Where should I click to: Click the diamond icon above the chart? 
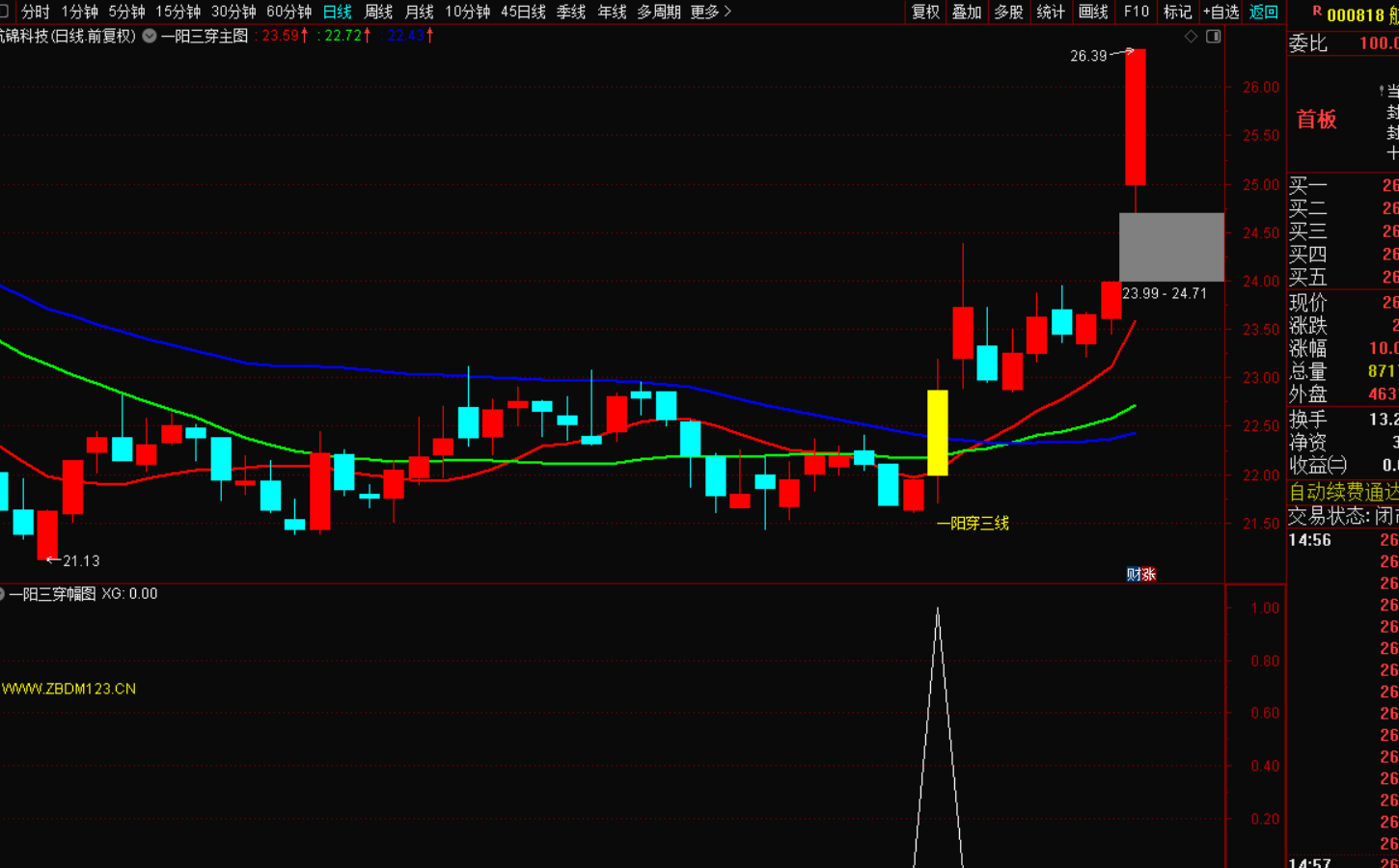[x=1191, y=36]
